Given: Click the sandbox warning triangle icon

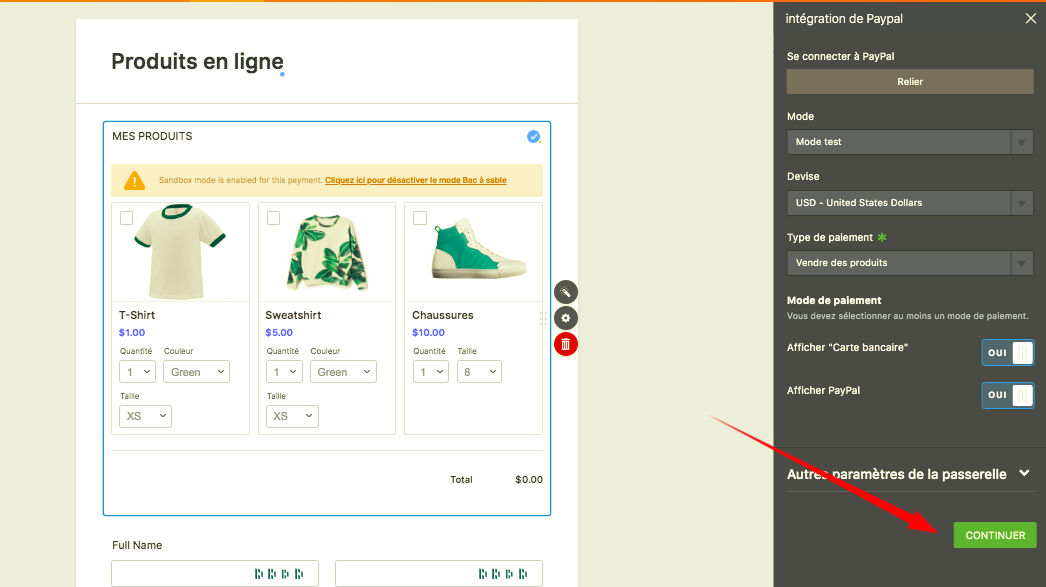Looking at the screenshot, I should (x=134, y=180).
